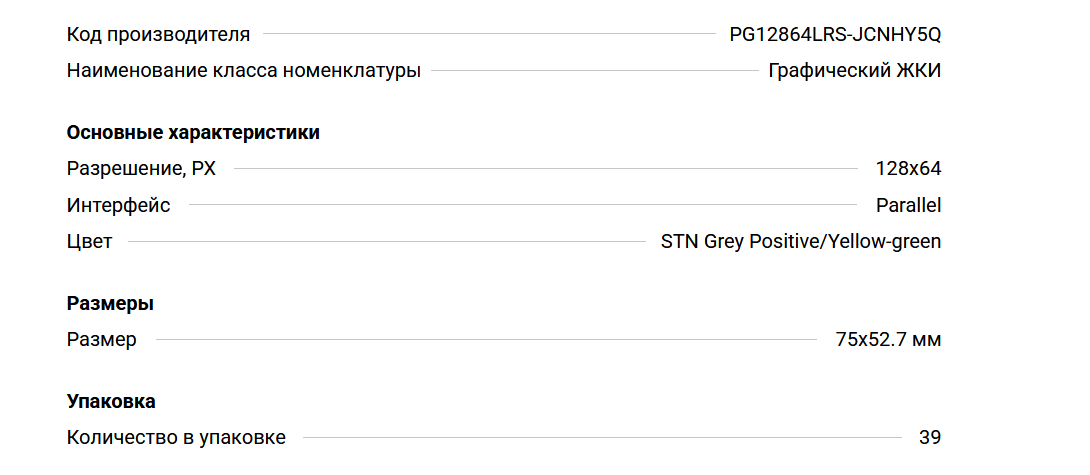Screen dimensions: 1090x475
Task: Click the 'Упаковка' section heading
Action: [111, 401]
